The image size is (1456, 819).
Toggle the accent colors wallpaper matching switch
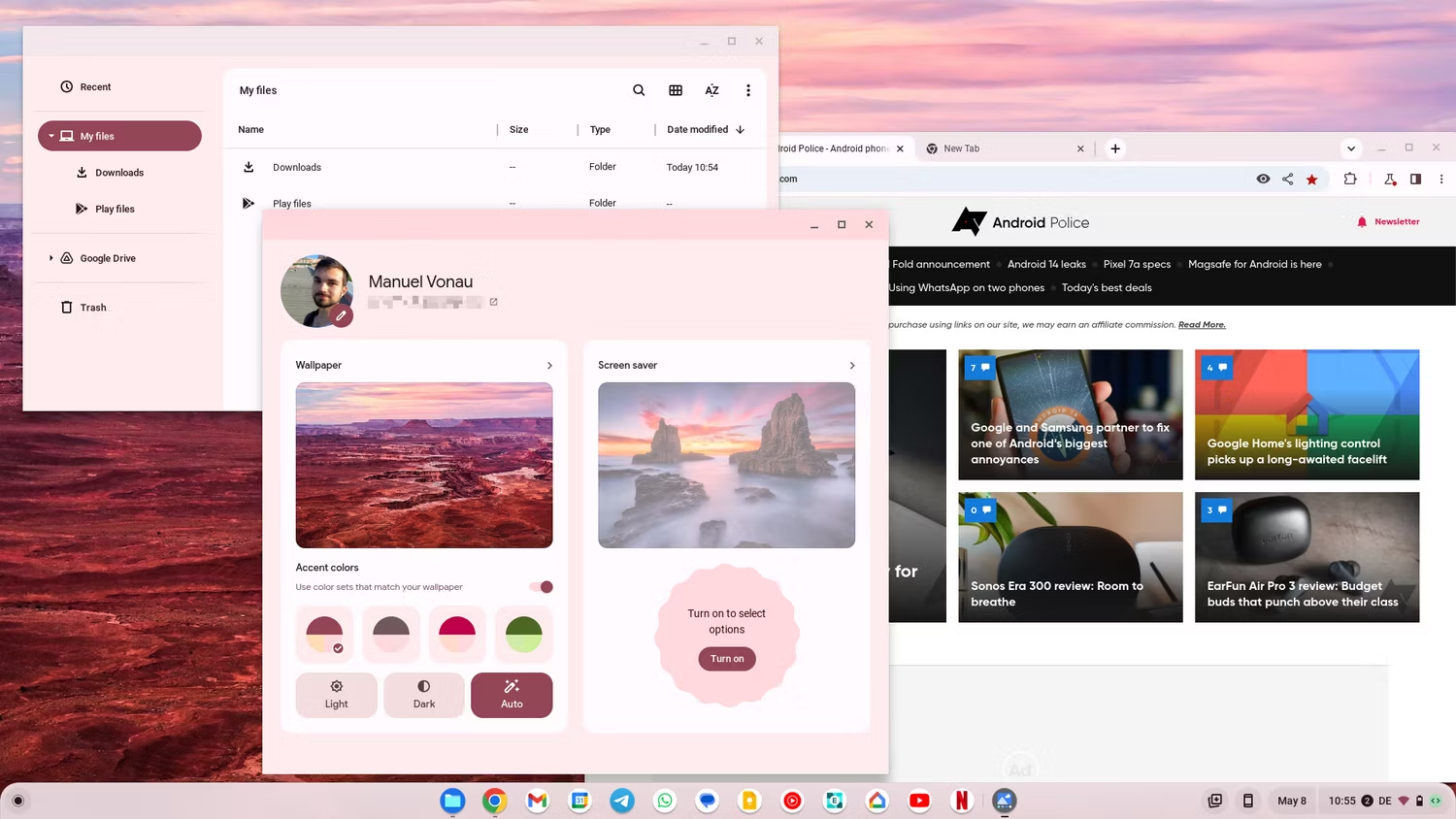542,587
